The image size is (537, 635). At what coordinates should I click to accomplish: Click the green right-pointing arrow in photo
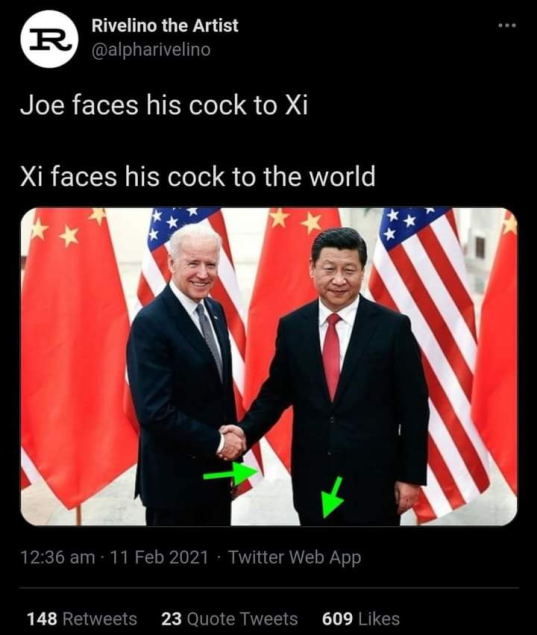click(x=230, y=473)
